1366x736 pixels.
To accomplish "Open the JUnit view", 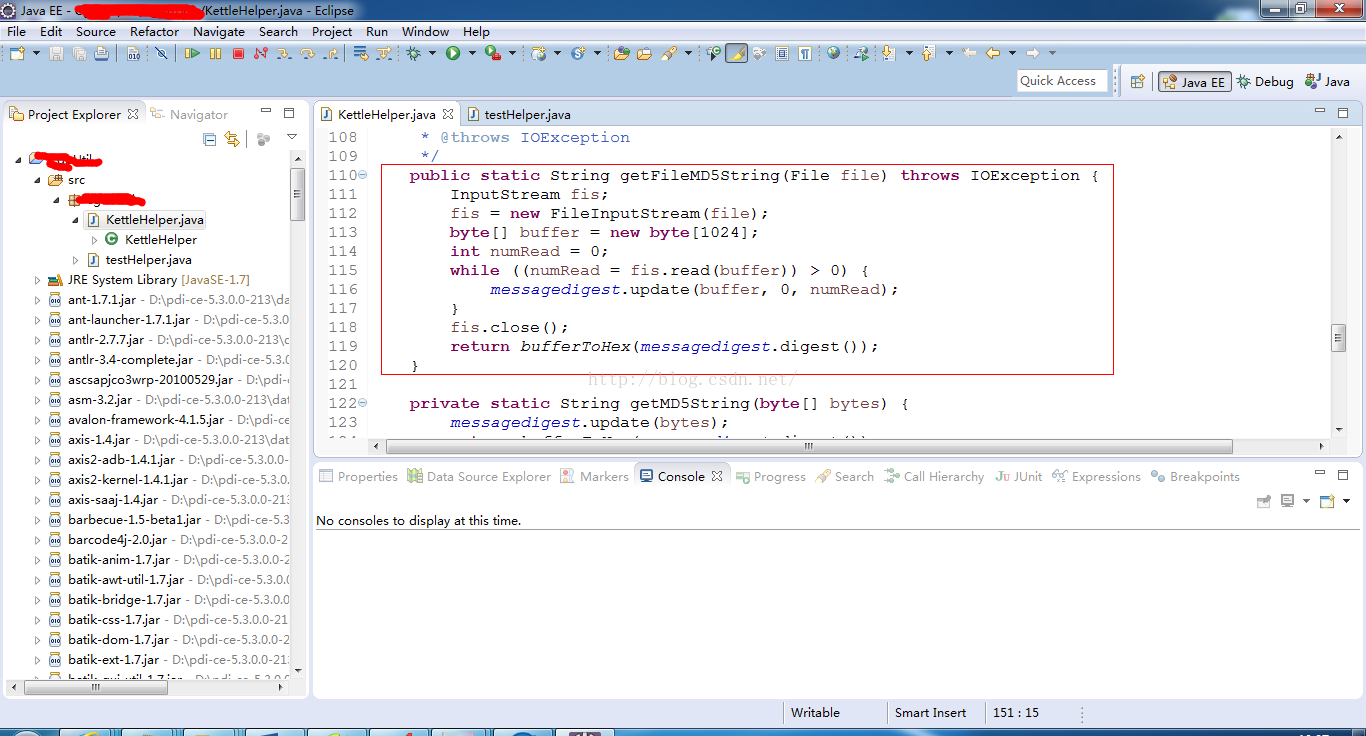I will pyautogui.click(x=1019, y=476).
